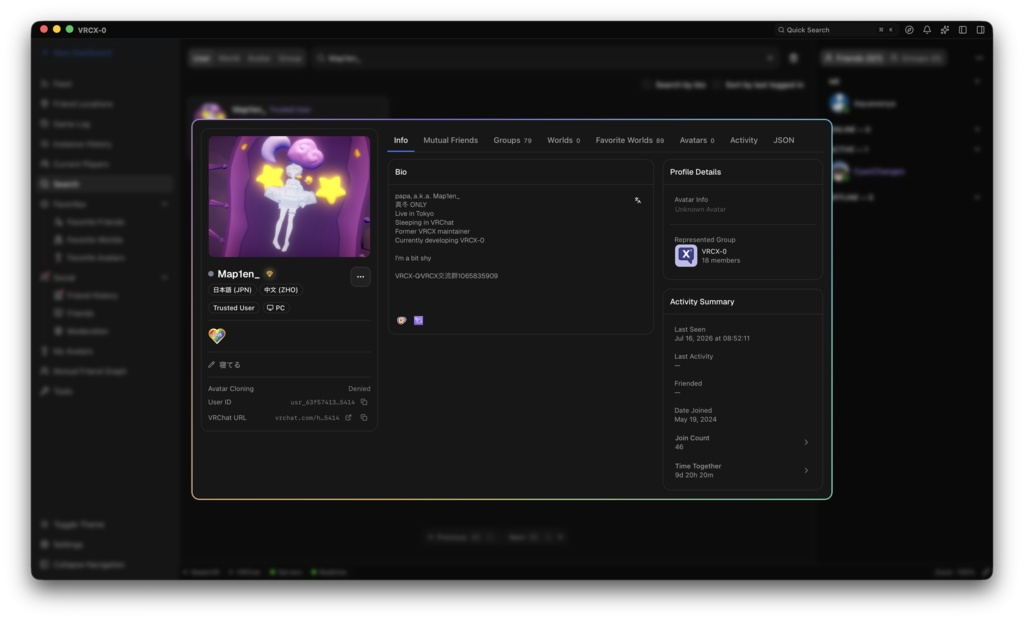Image resolution: width=1024 pixels, height=621 pixels.
Task: Toggle the Sort by last logged in checkbox
Action: pos(717,85)
